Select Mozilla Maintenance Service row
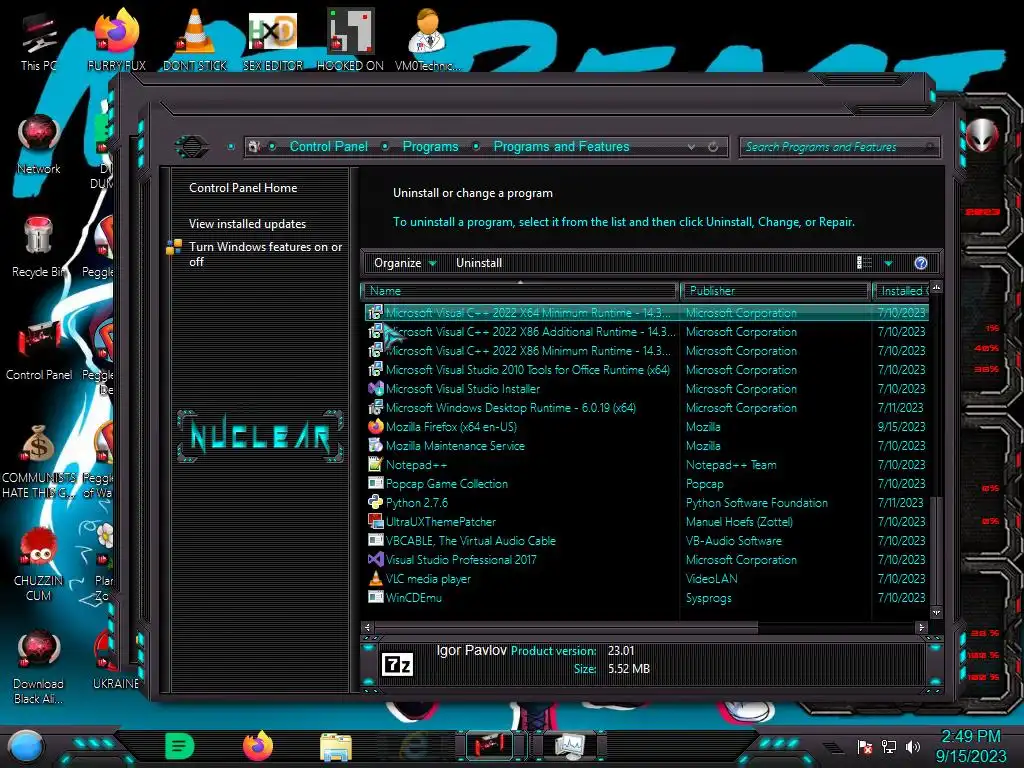The width and height of the screenshot is (1024, 768). click(x=647, y=445)
